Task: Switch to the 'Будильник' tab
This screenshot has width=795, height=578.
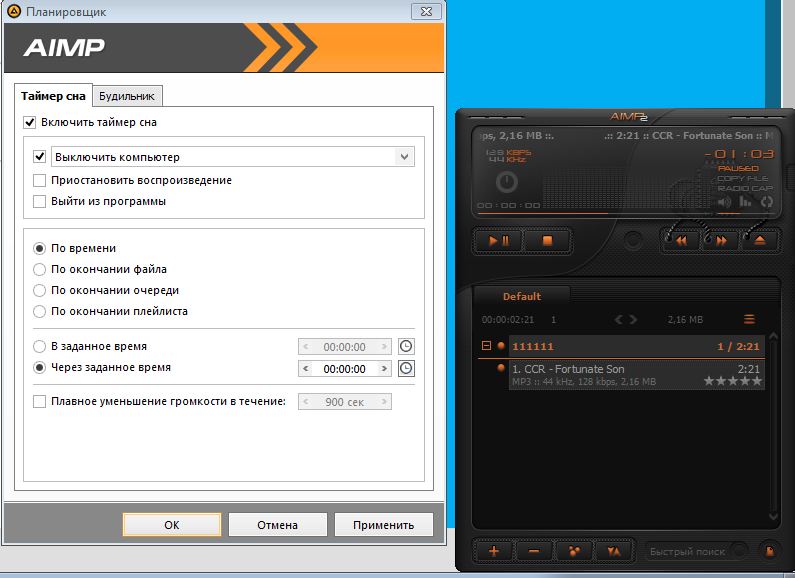Action: pos(127,96)
